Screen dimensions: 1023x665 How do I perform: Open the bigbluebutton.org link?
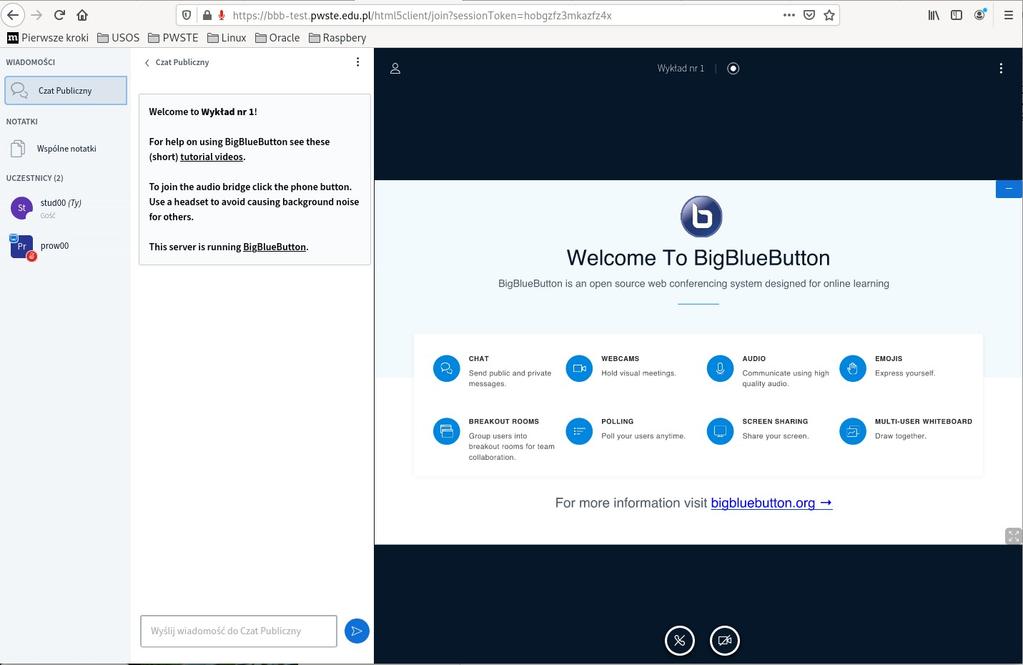pos(771,503)
